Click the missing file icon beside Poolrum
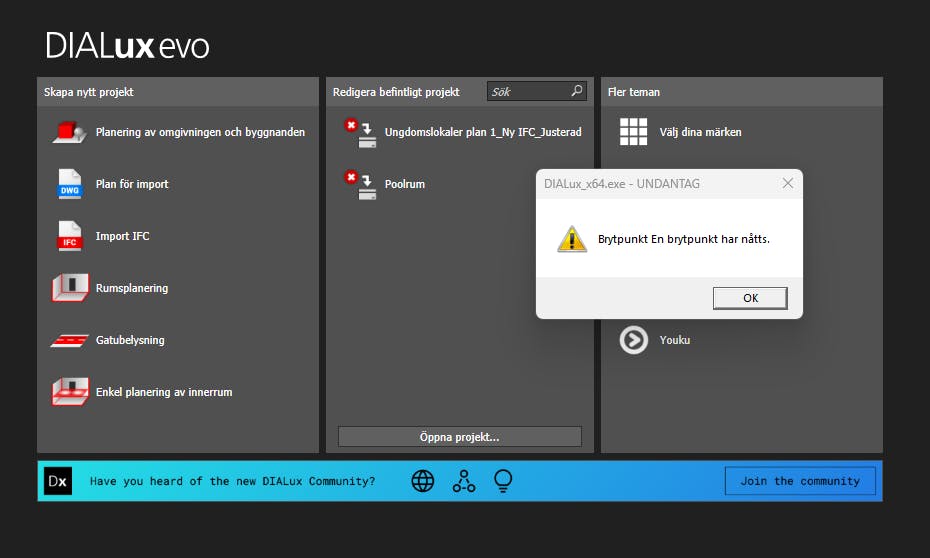 pyautogui.click(x=361, y=185)
